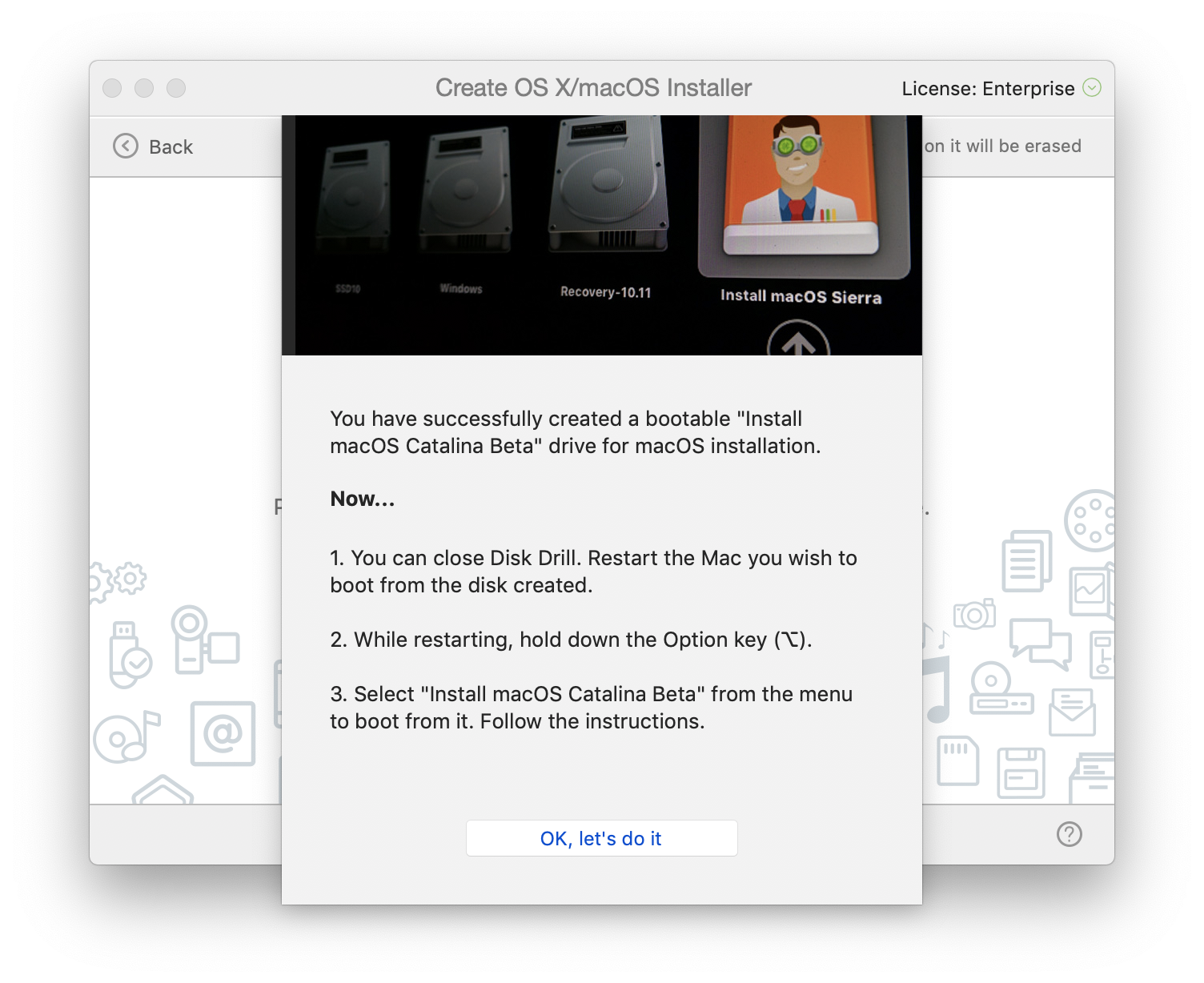
Task: Open the License: Enterprise dropdown
Action: click(989, 88)
